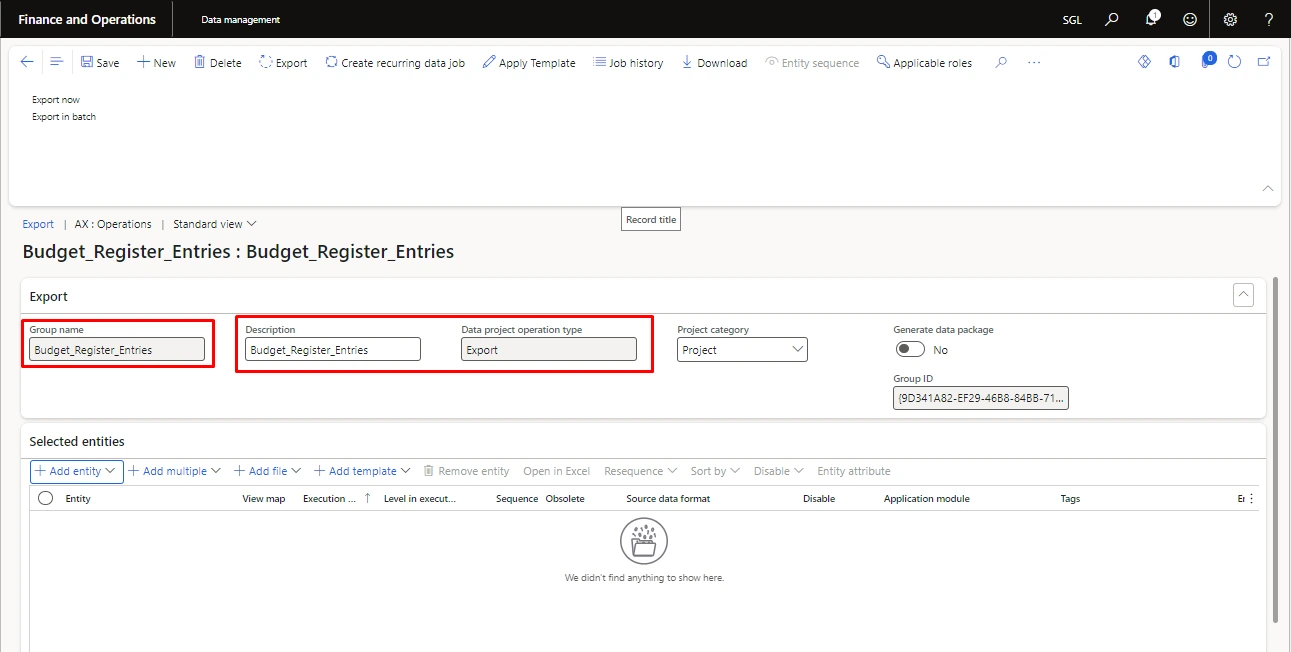Click the Group ID field
The width and height of the screenshot is (1291, 652).
981,399
